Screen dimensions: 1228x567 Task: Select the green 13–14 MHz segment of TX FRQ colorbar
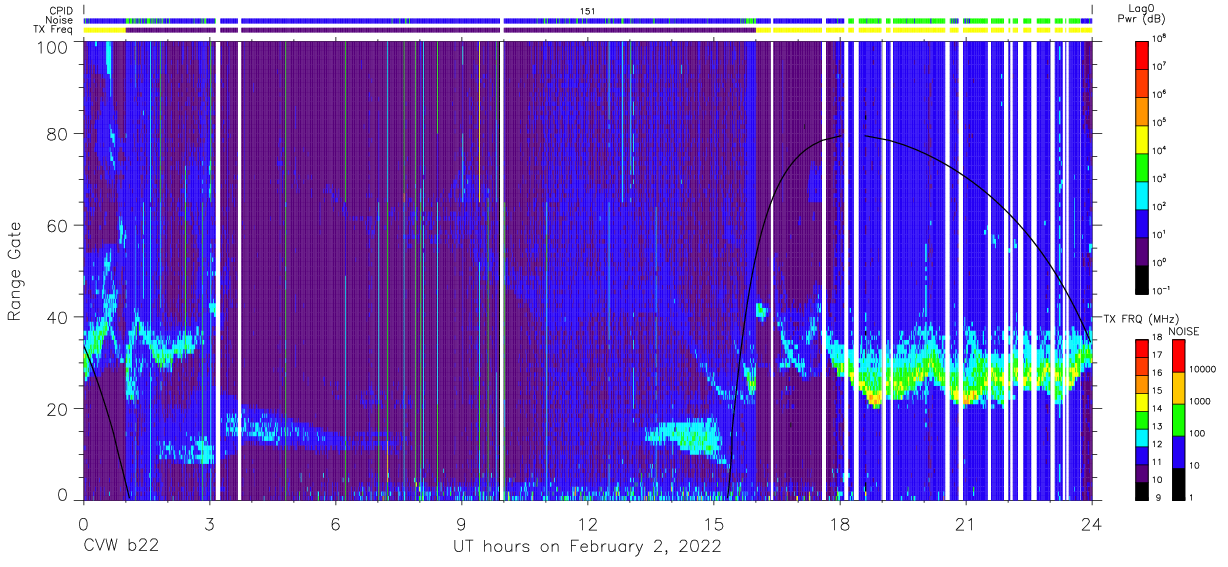coord(1142,419)
